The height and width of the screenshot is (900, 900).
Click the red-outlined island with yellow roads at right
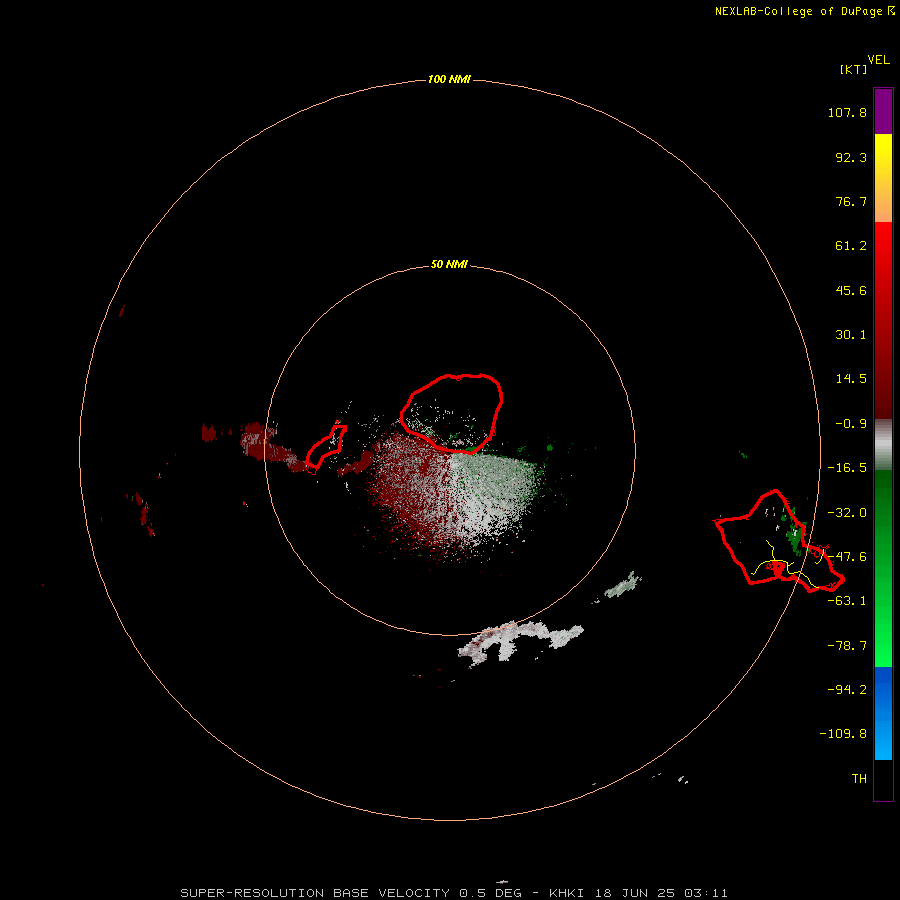[777, 541]
